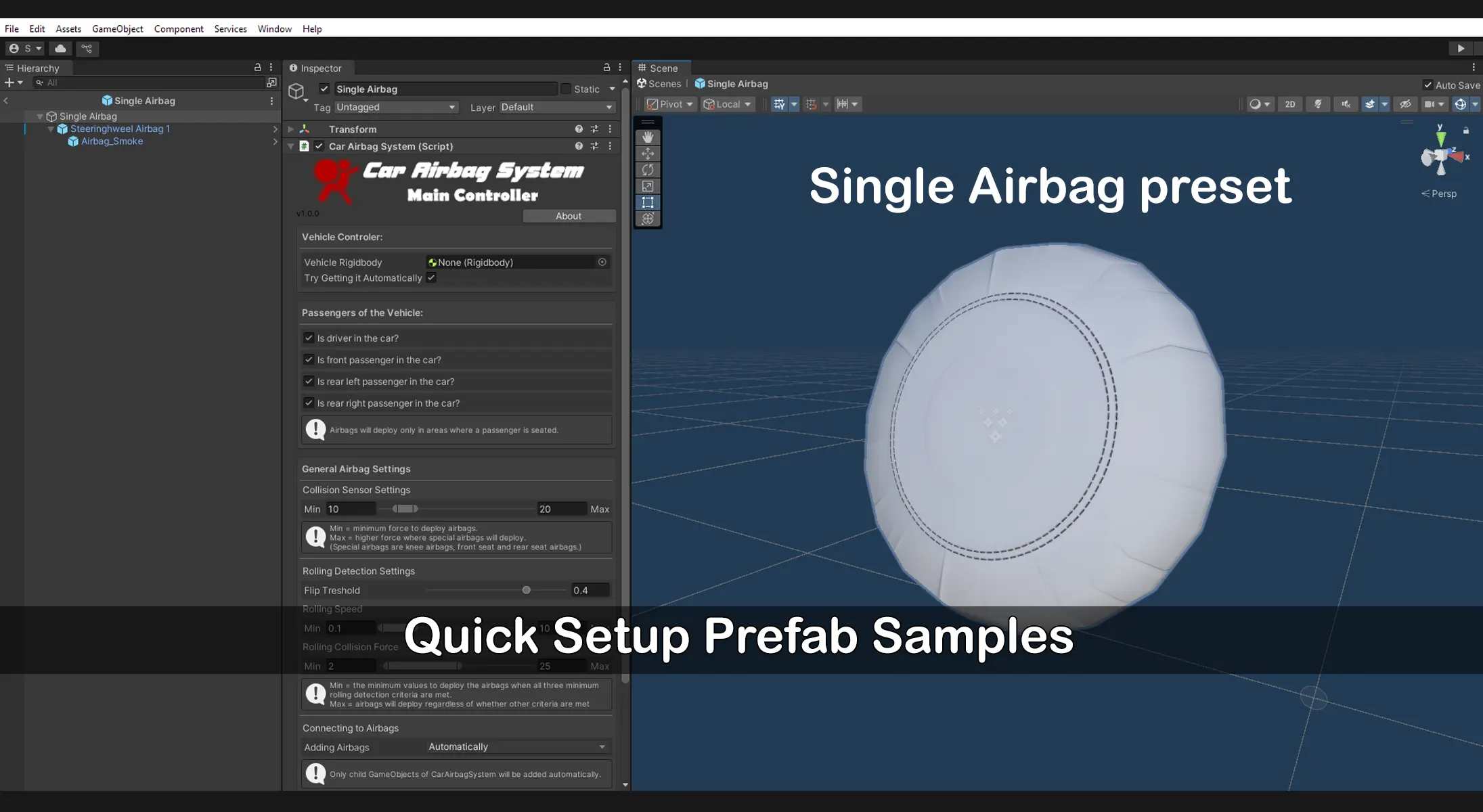Select the Move tool in Scene

648,154
